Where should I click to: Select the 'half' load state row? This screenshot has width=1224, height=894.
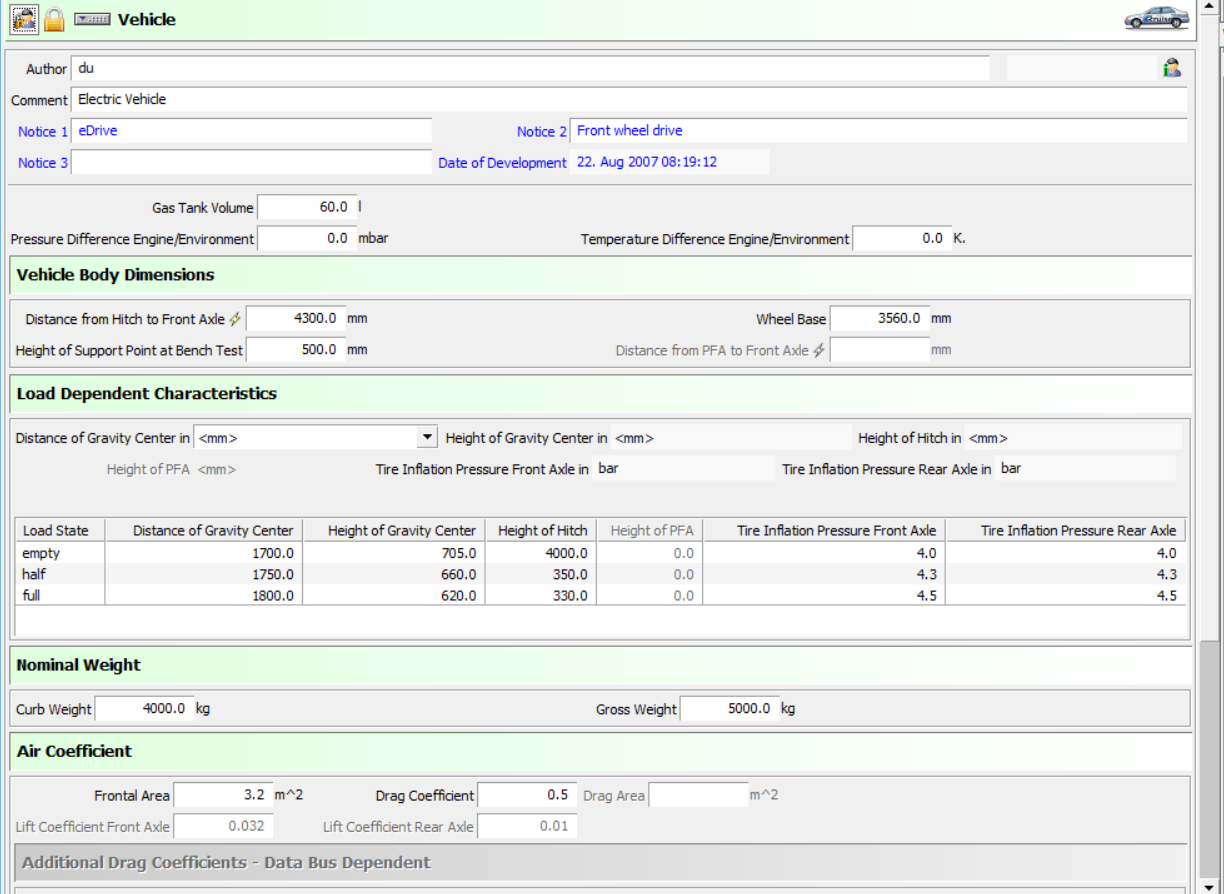35,574
